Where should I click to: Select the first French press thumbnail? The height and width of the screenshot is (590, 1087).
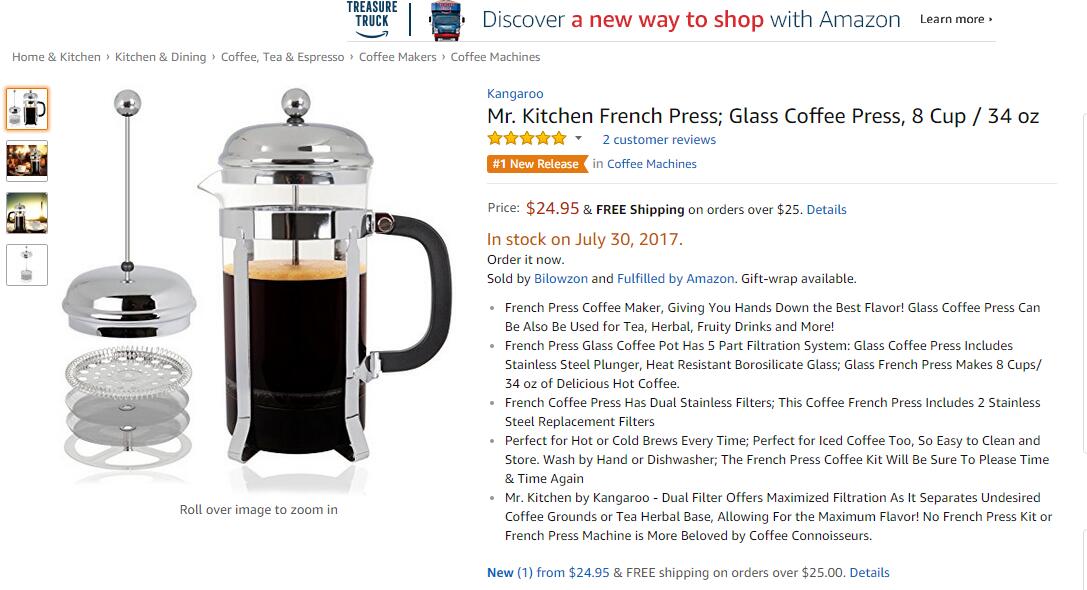(27, 109)
